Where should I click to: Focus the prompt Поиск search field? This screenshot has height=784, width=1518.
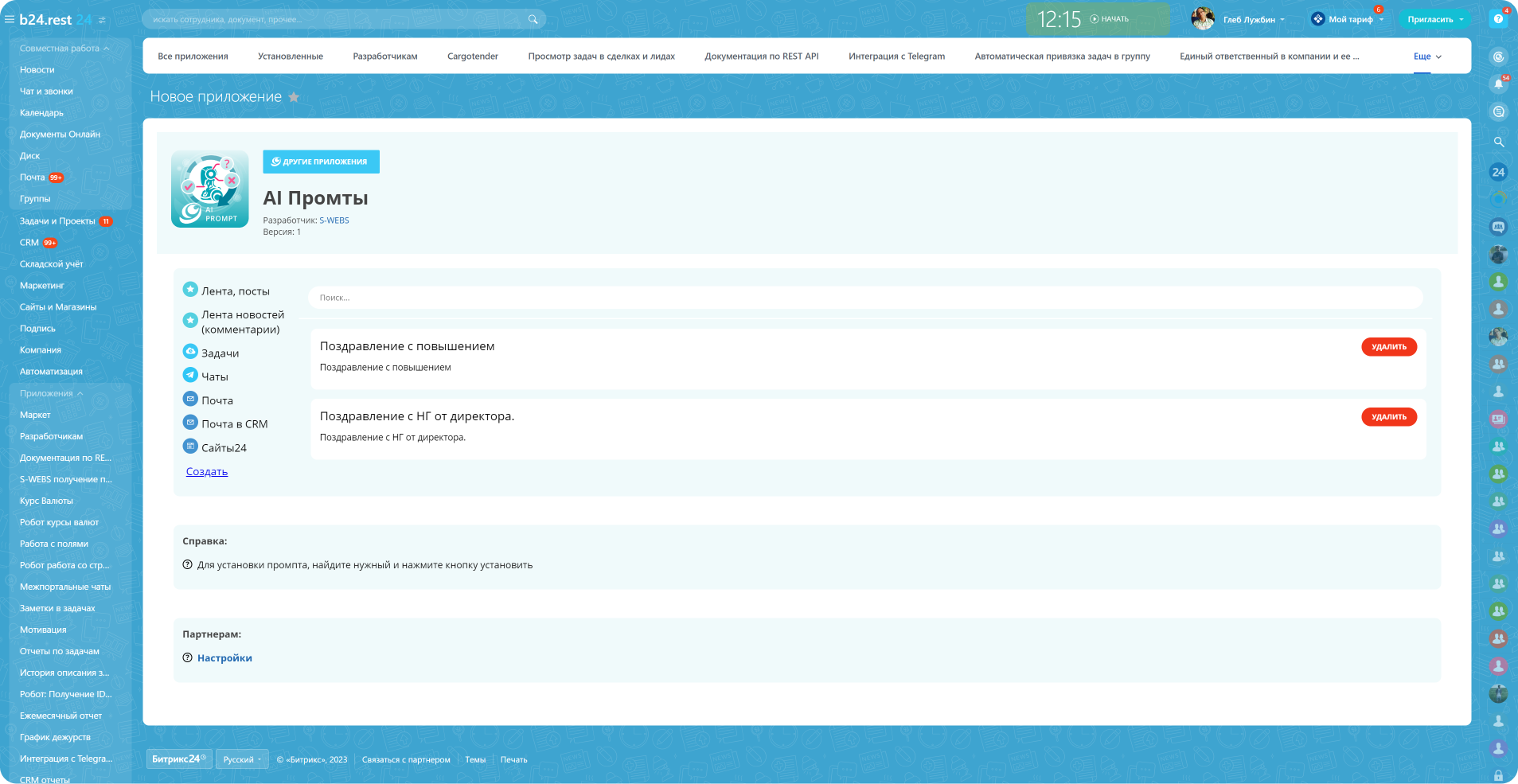pos(866,298)
